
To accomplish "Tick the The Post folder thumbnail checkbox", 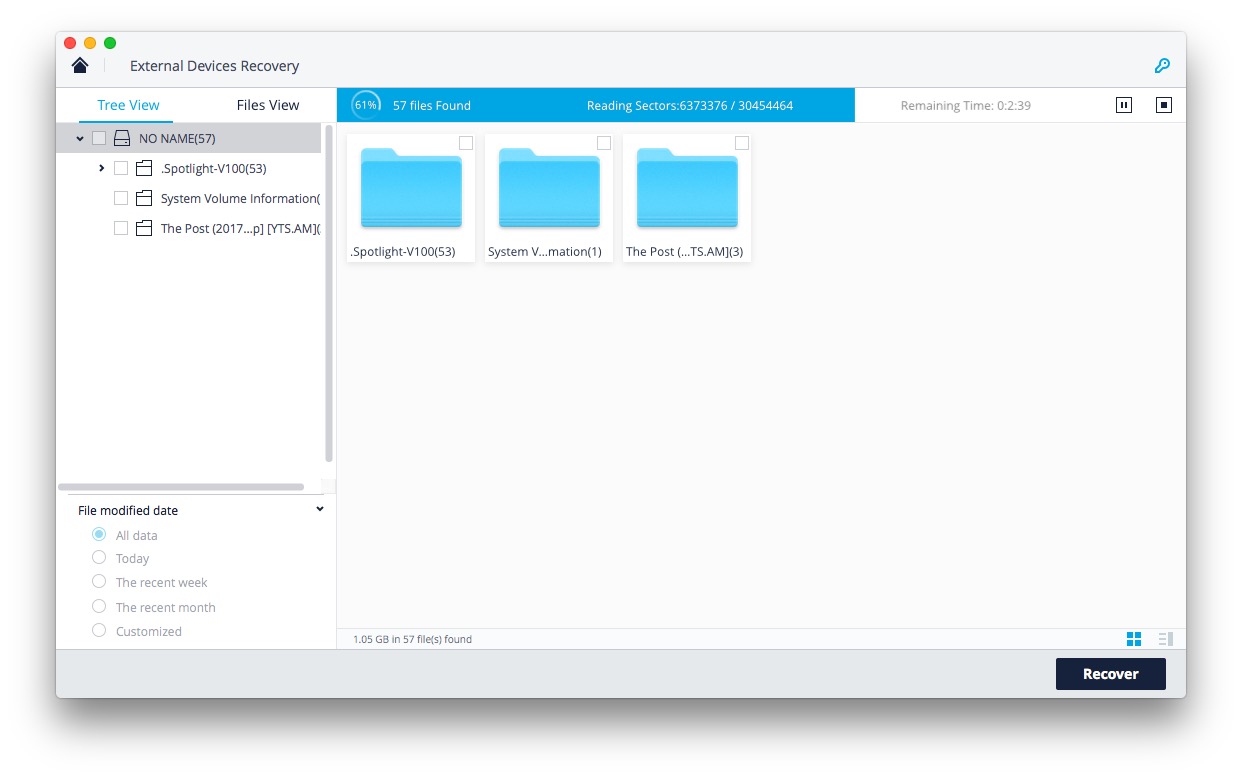I will tap(741, 143).
